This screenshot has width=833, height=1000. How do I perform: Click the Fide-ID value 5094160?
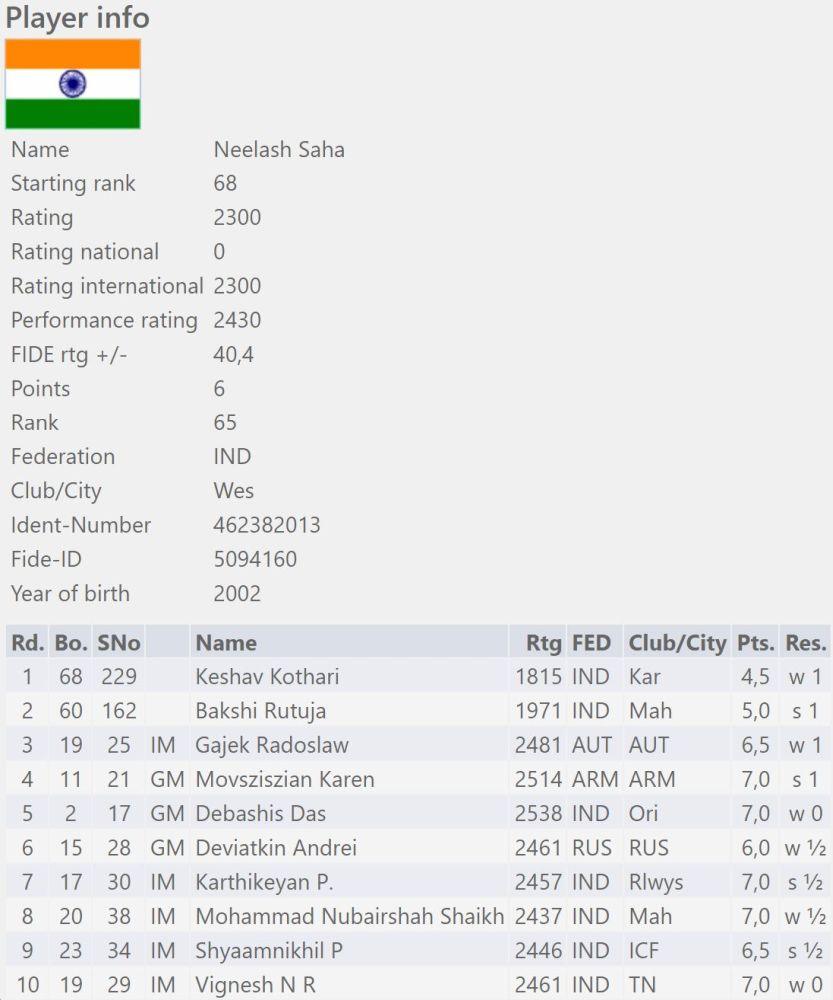coord(255,559)
